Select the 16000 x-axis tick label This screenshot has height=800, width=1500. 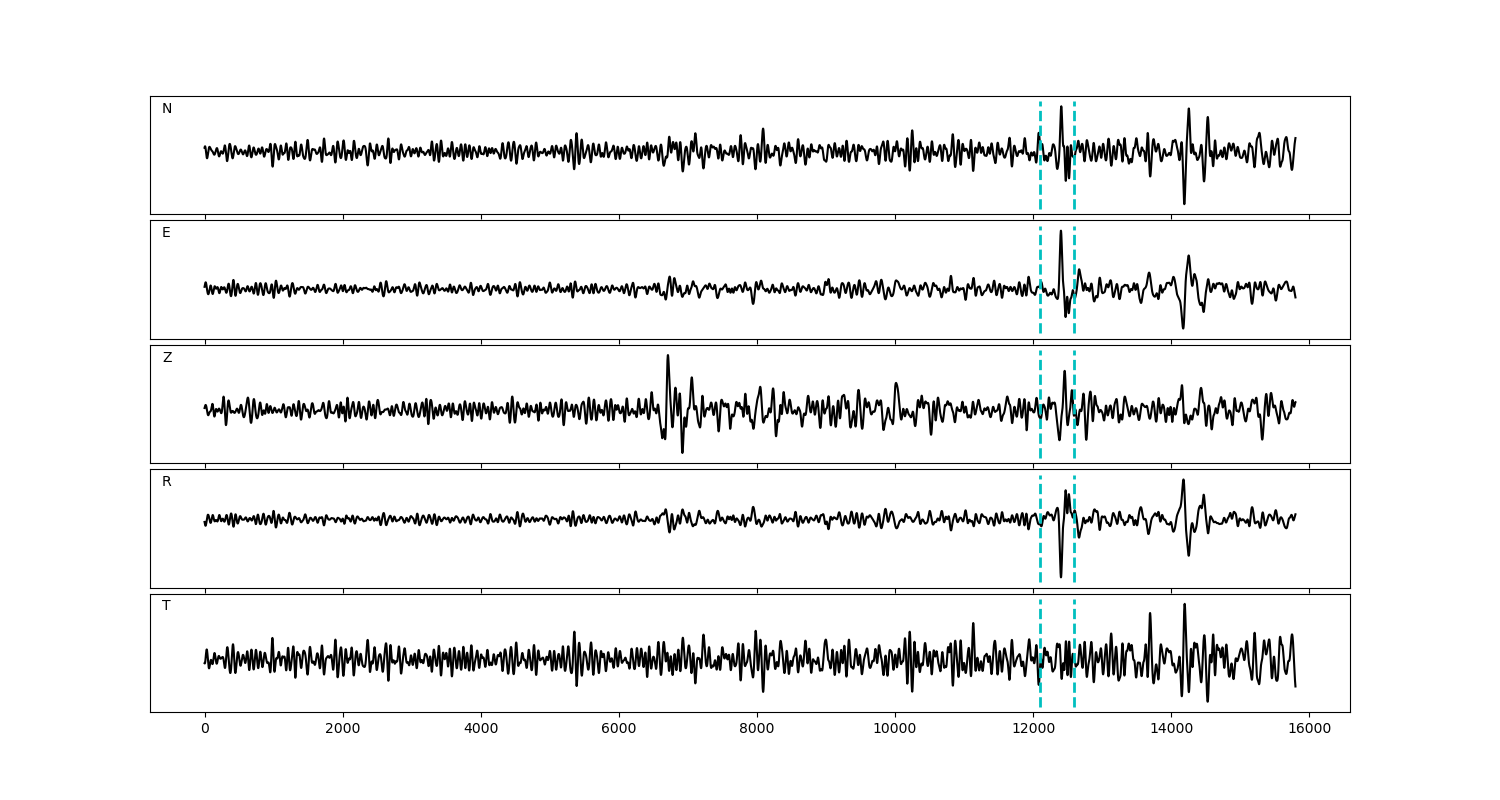coord(1309,729)
